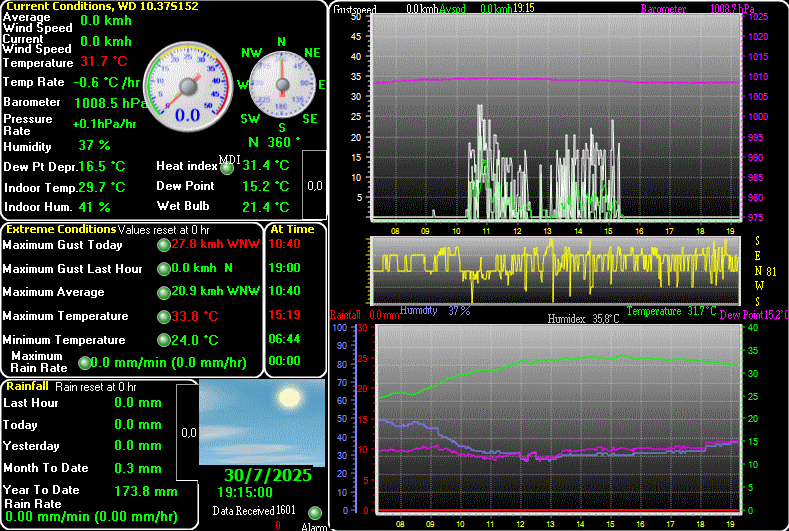The image size is (789, 531).
Task: Click the Rainfall 0.0 mm graph legend
Action: click(x=365, y=315)
